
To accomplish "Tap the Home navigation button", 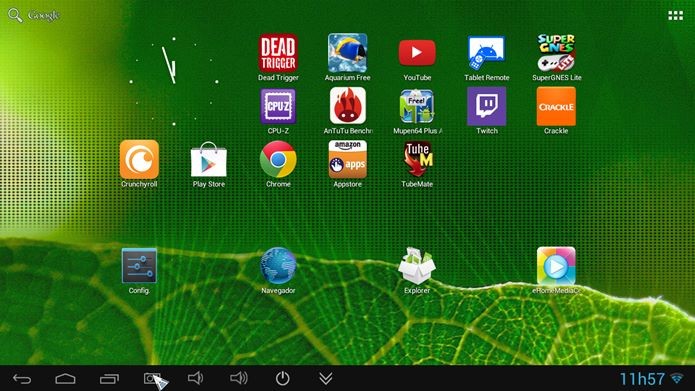I will point(65,379).
